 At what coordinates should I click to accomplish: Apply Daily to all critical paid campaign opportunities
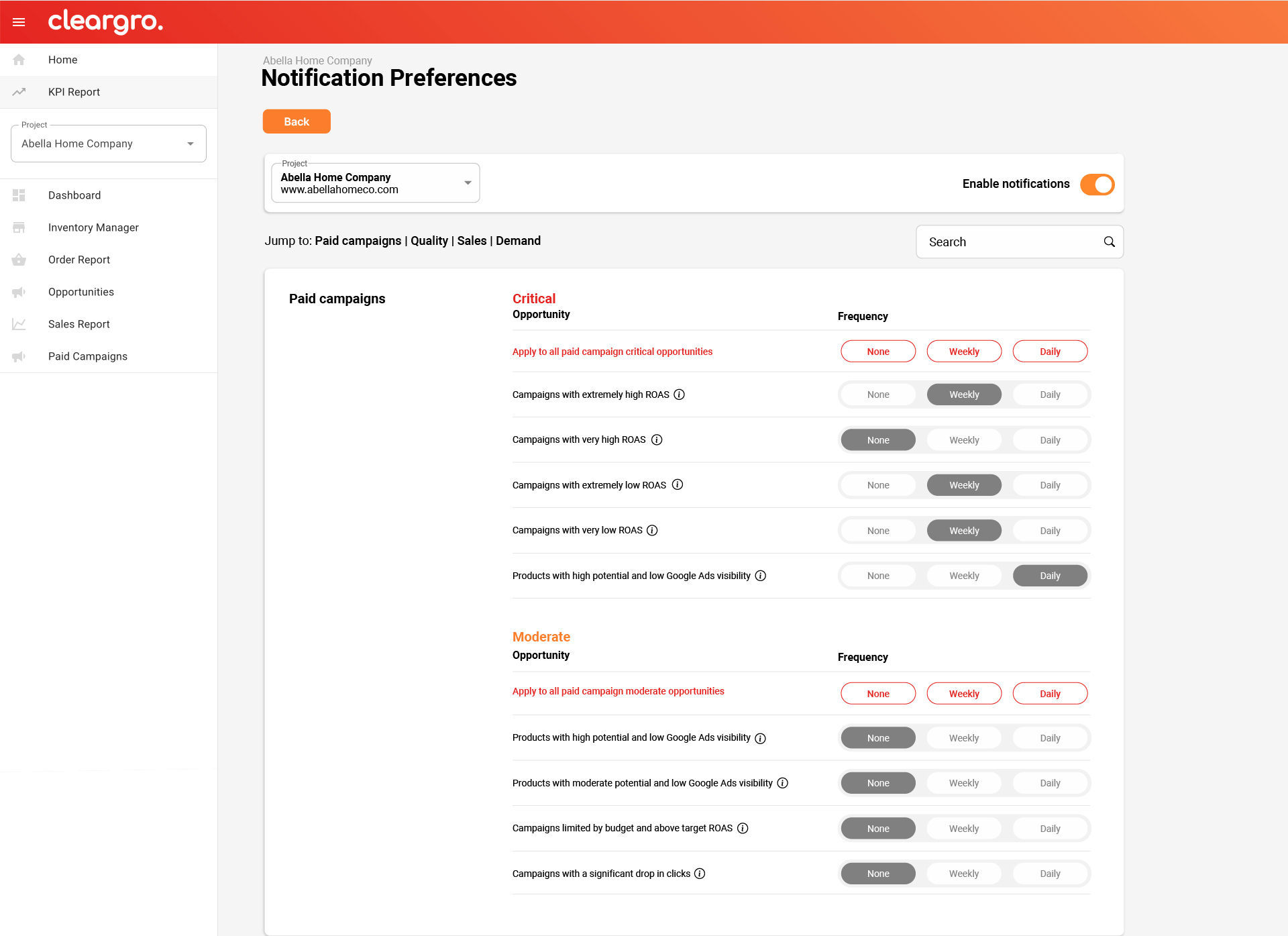(1049, 352)
